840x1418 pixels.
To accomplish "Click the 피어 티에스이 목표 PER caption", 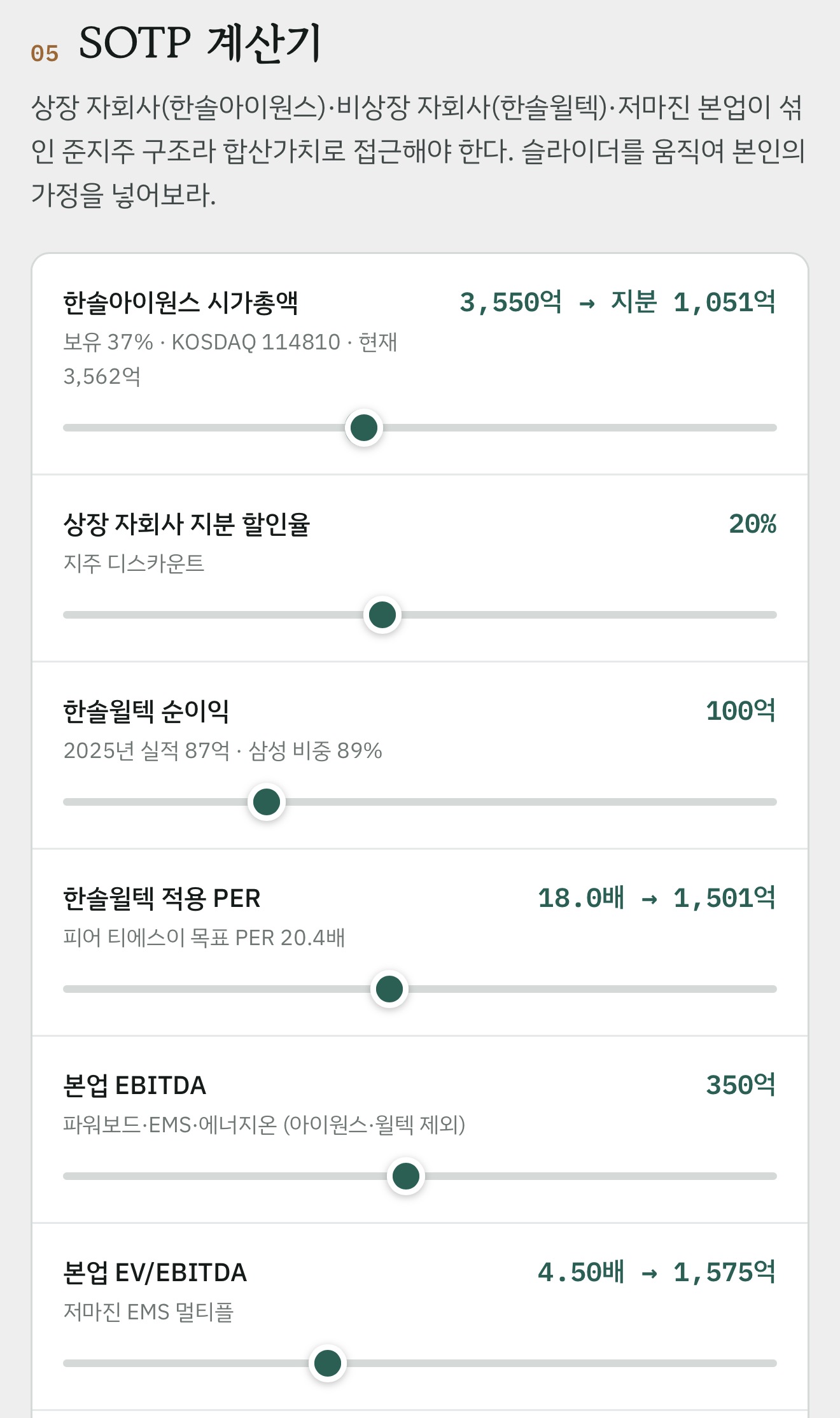I will pos(204,937).
